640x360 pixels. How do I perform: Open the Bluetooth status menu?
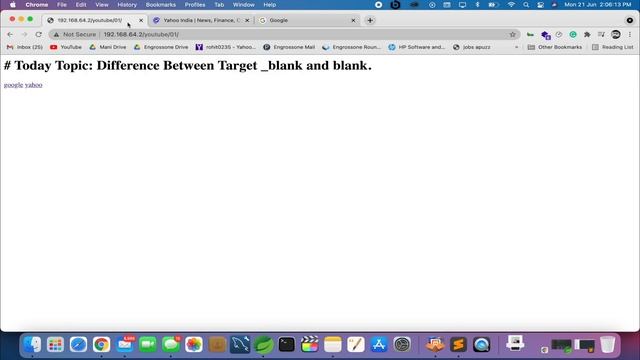coord(477,5)
